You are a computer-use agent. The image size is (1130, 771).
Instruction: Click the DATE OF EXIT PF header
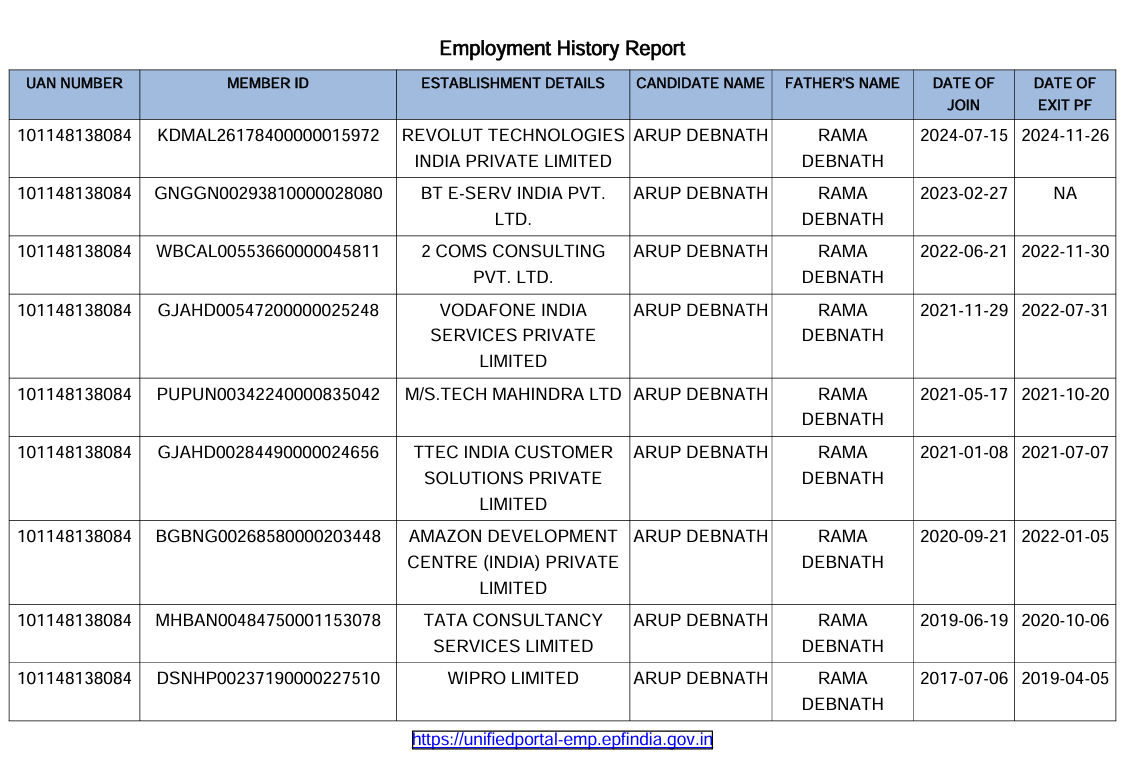[1065, 94]
